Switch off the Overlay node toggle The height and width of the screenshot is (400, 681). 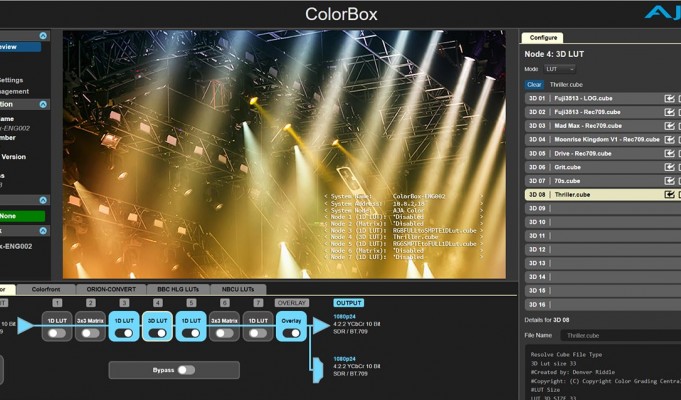tap(291, 333)
